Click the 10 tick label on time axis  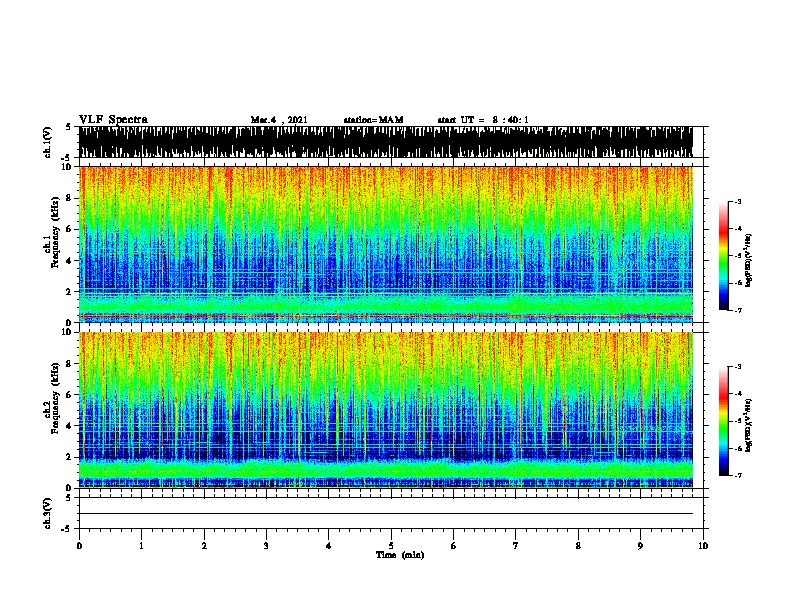point(703,545)
